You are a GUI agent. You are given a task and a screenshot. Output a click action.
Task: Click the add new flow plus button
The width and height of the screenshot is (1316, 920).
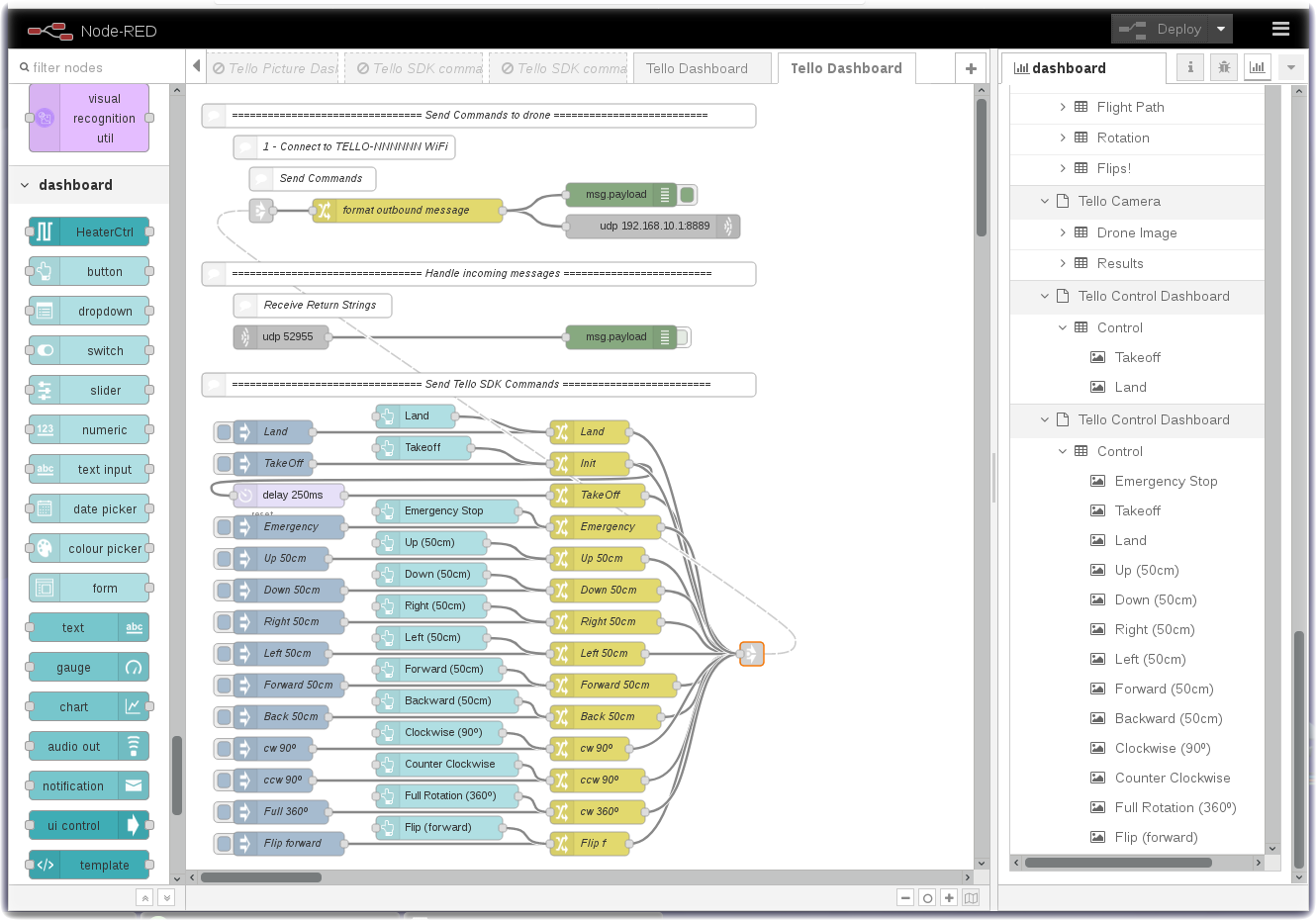pos(971,68)
